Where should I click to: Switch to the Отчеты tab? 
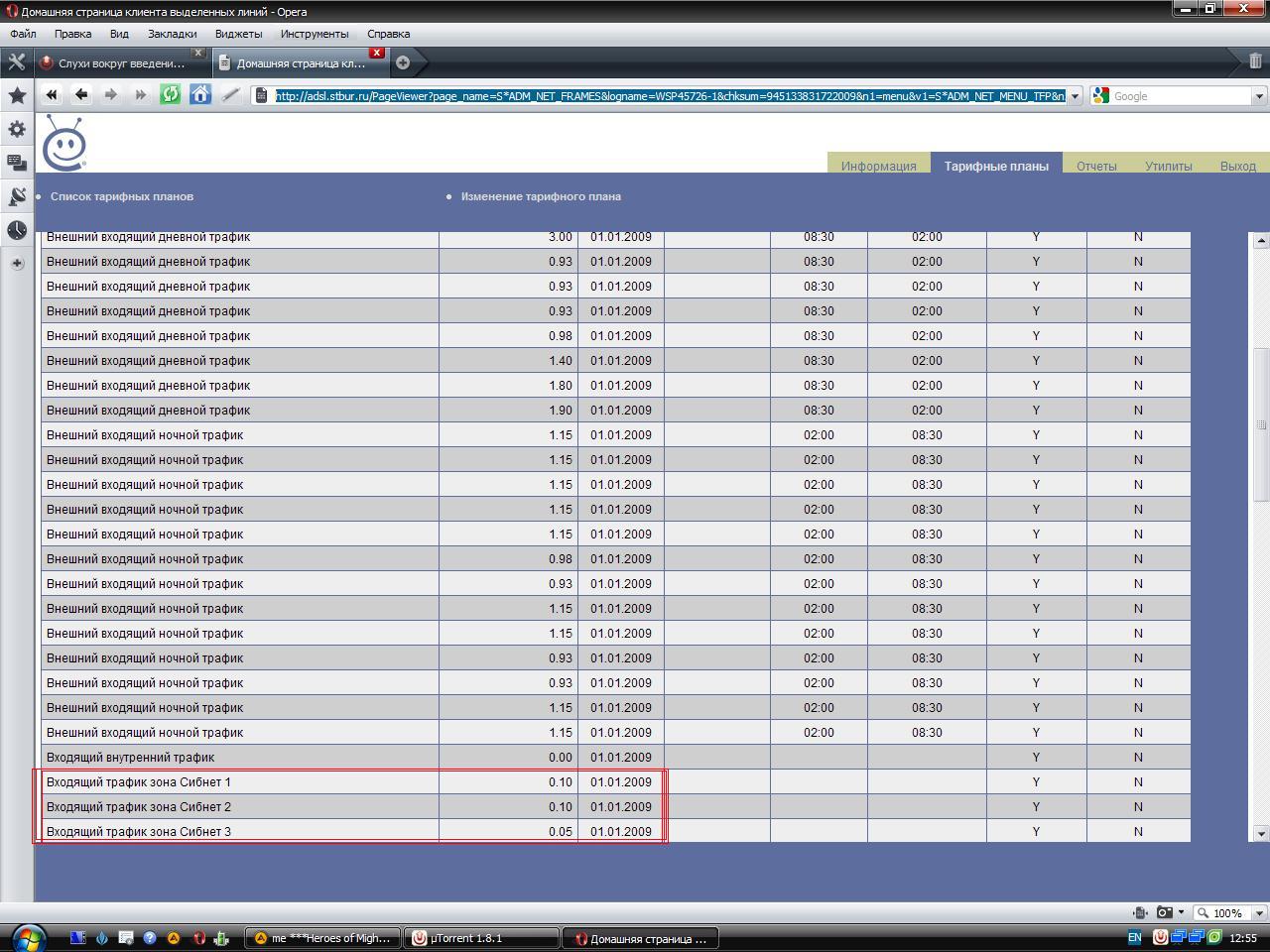tap(1096, 166)
